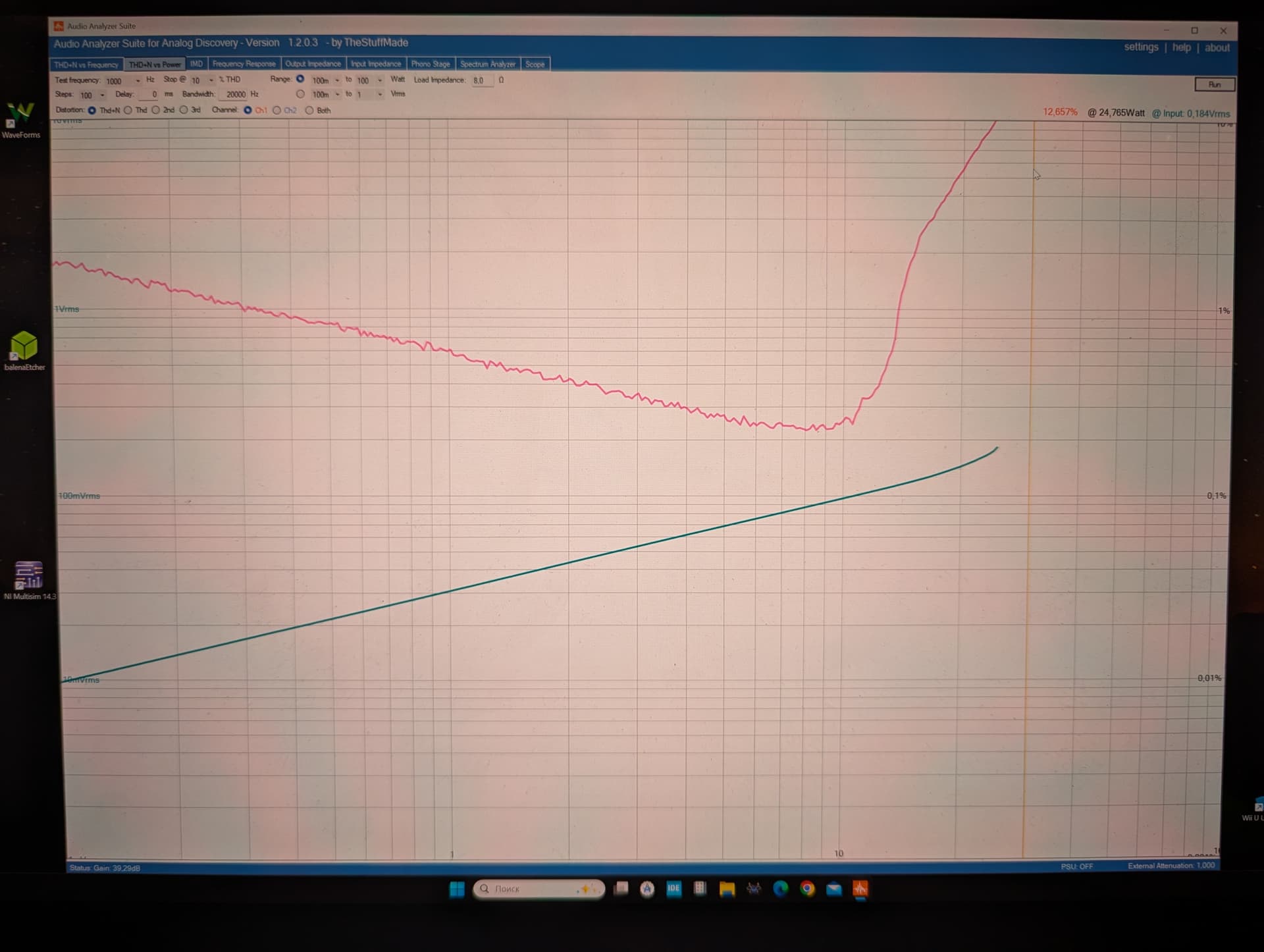The width and height of the screenshot is (1264, 952).
Task: Open Vrms range start dropdown
Action: (337, 94)
